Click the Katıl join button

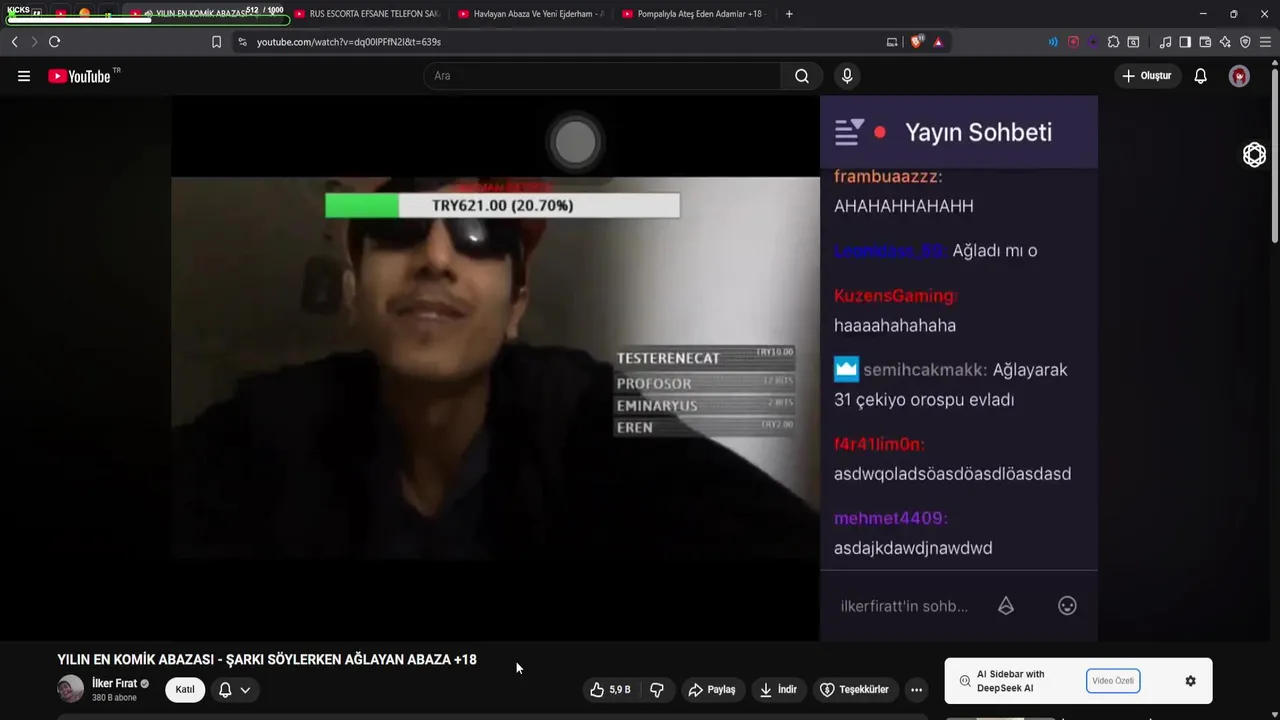point(185,690)
